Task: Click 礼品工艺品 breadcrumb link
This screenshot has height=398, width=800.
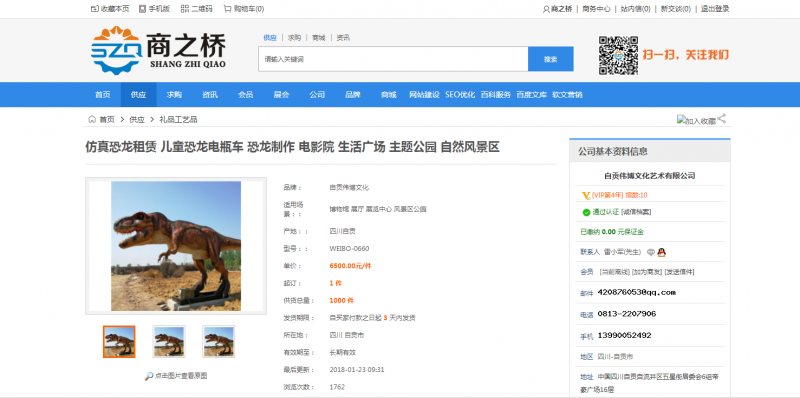Action: coord(179,119)
